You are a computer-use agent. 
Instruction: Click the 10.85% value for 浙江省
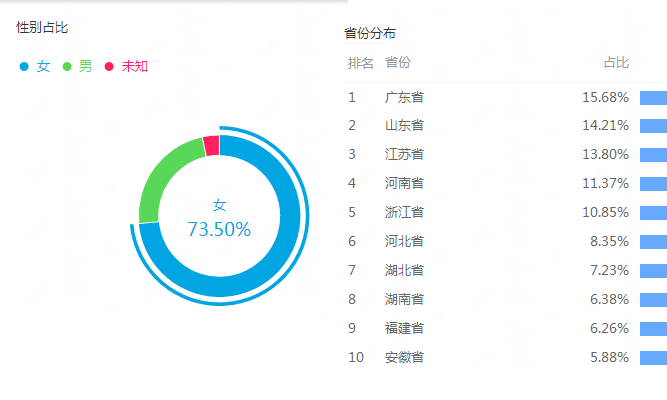coord(605,212)
